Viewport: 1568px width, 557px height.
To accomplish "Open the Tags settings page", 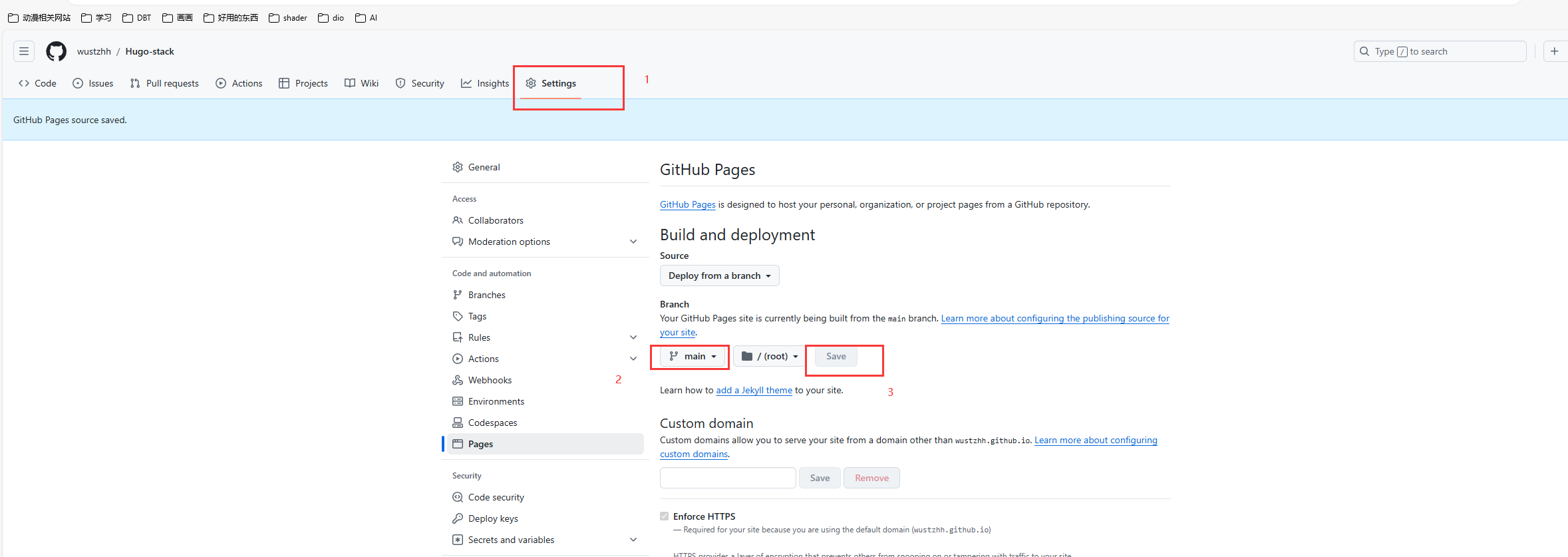I will coord(477,316).
